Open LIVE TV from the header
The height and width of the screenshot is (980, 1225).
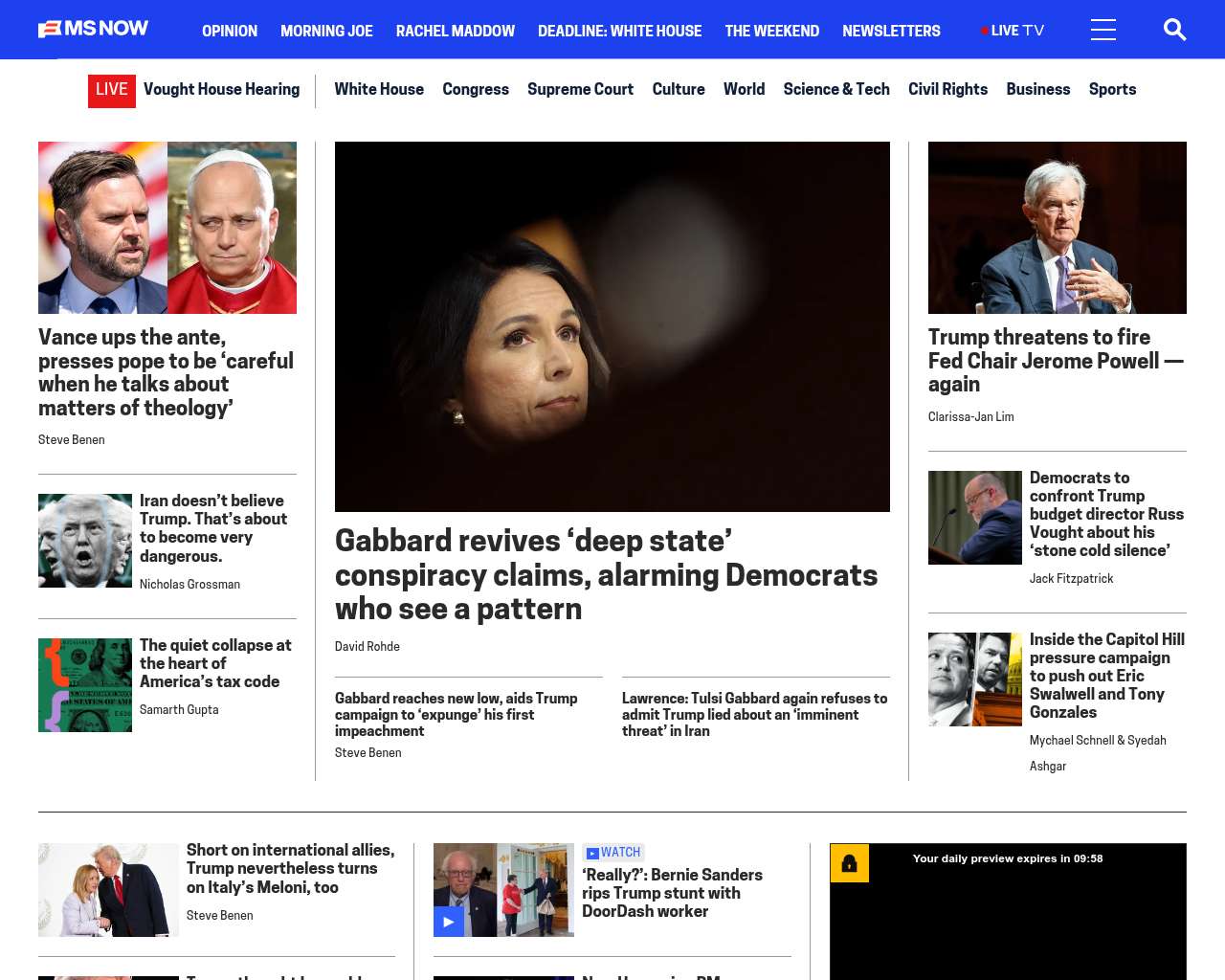coord(1013,31)
